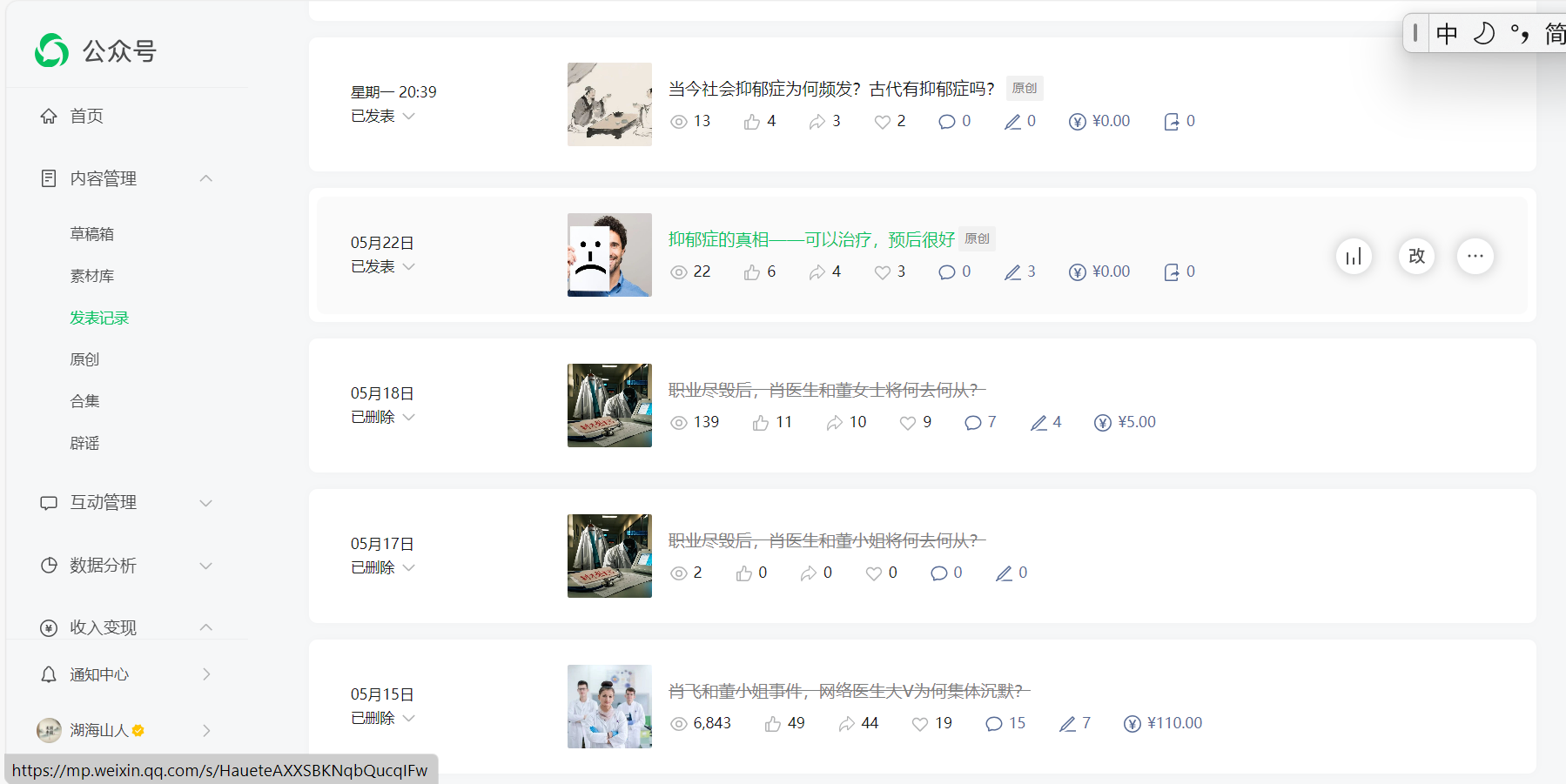Click the 首页 home icon
Image resolution: width=1566 pixels, height=784 pixels.
click(x=49, y=116)
